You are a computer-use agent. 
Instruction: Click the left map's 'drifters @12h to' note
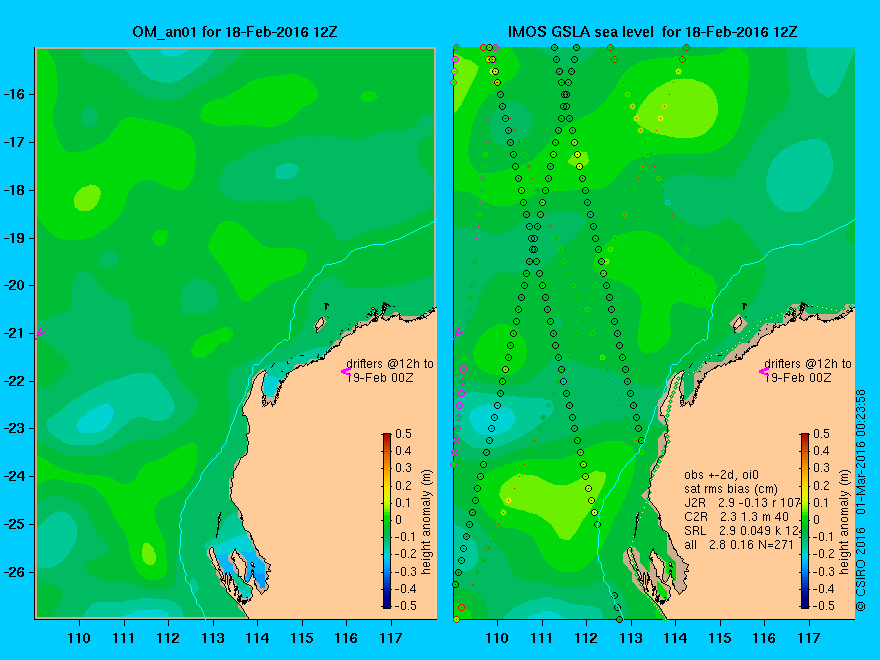tap(389, 364)
